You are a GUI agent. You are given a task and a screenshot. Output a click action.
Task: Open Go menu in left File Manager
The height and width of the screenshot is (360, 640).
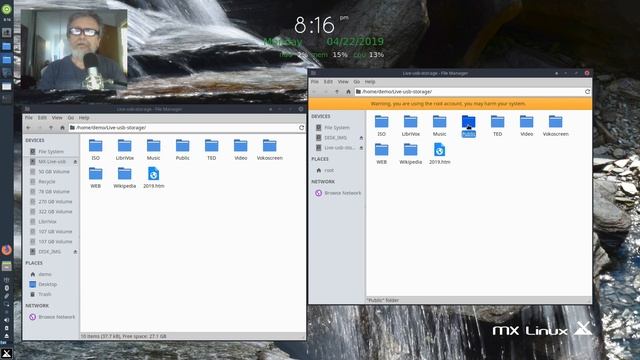click(71, 118)
